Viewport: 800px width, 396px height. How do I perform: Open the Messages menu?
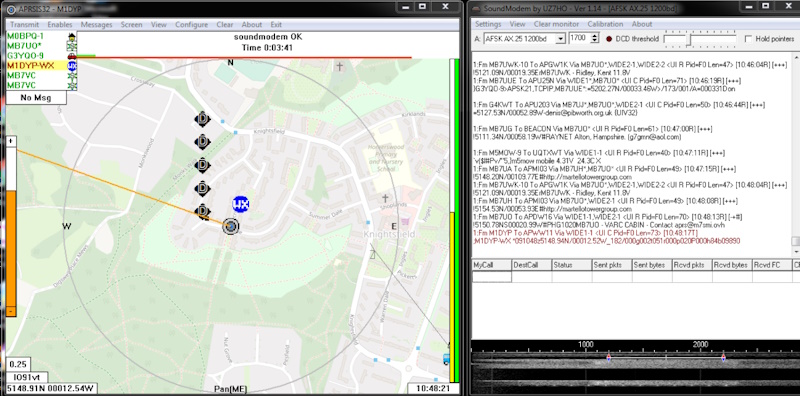[x=96, y=24]
